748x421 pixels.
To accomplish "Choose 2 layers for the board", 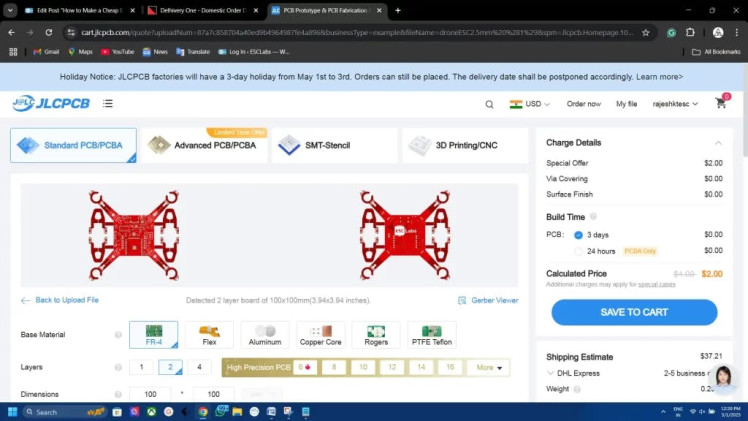I will coord(170,367).
